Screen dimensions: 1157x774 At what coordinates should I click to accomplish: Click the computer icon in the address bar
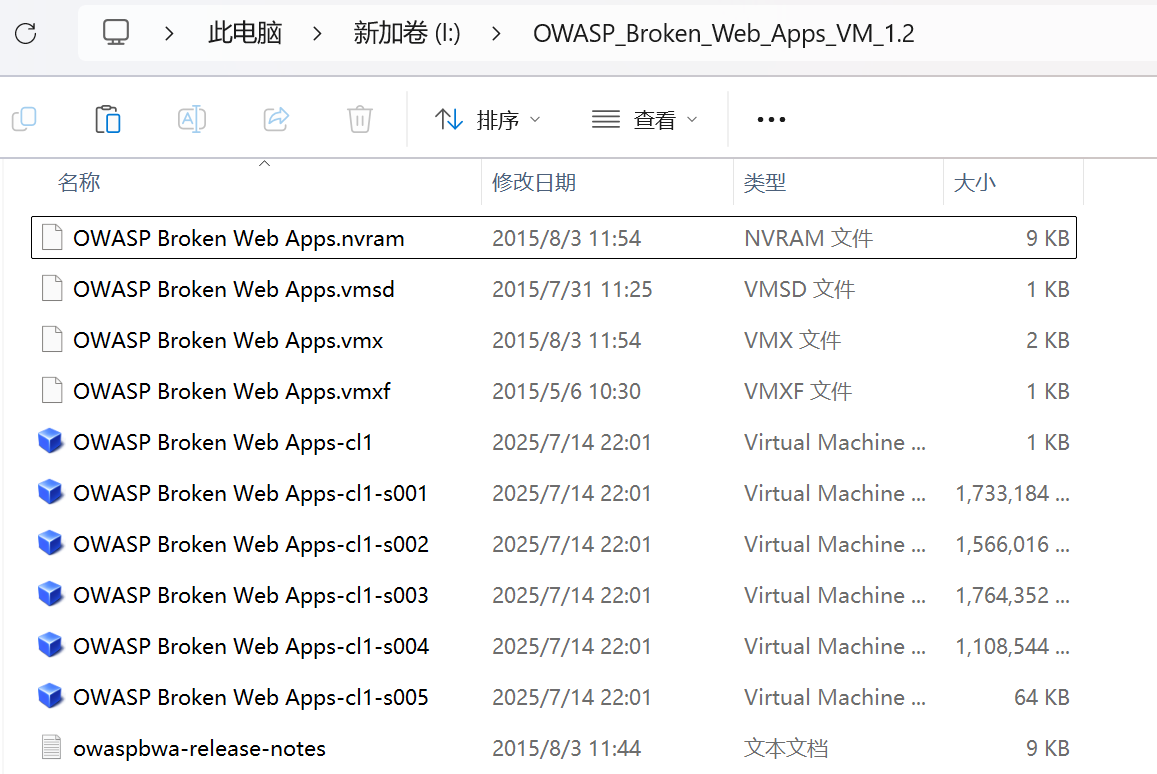(115, 31)
